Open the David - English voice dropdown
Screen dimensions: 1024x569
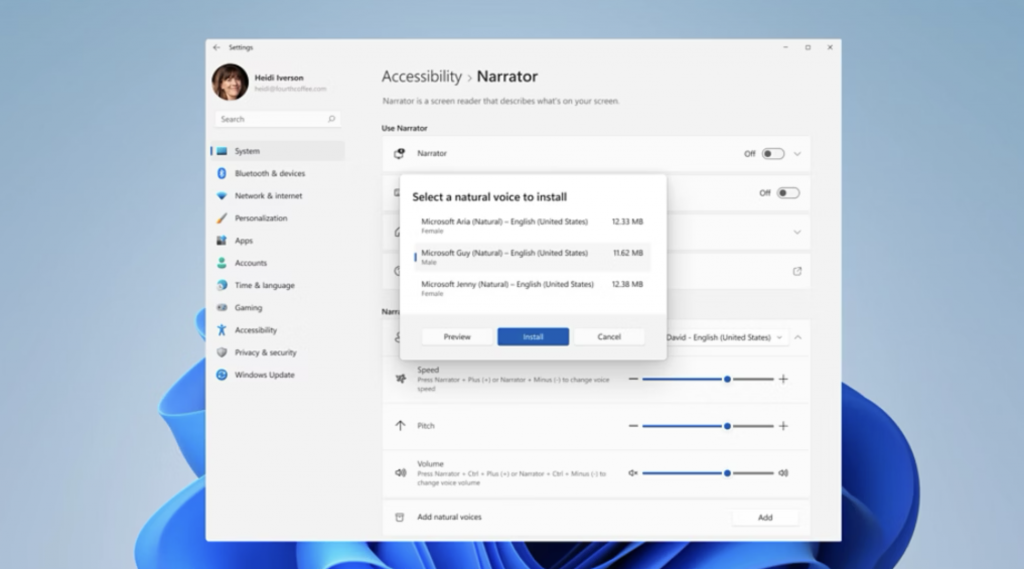(724, 338)
